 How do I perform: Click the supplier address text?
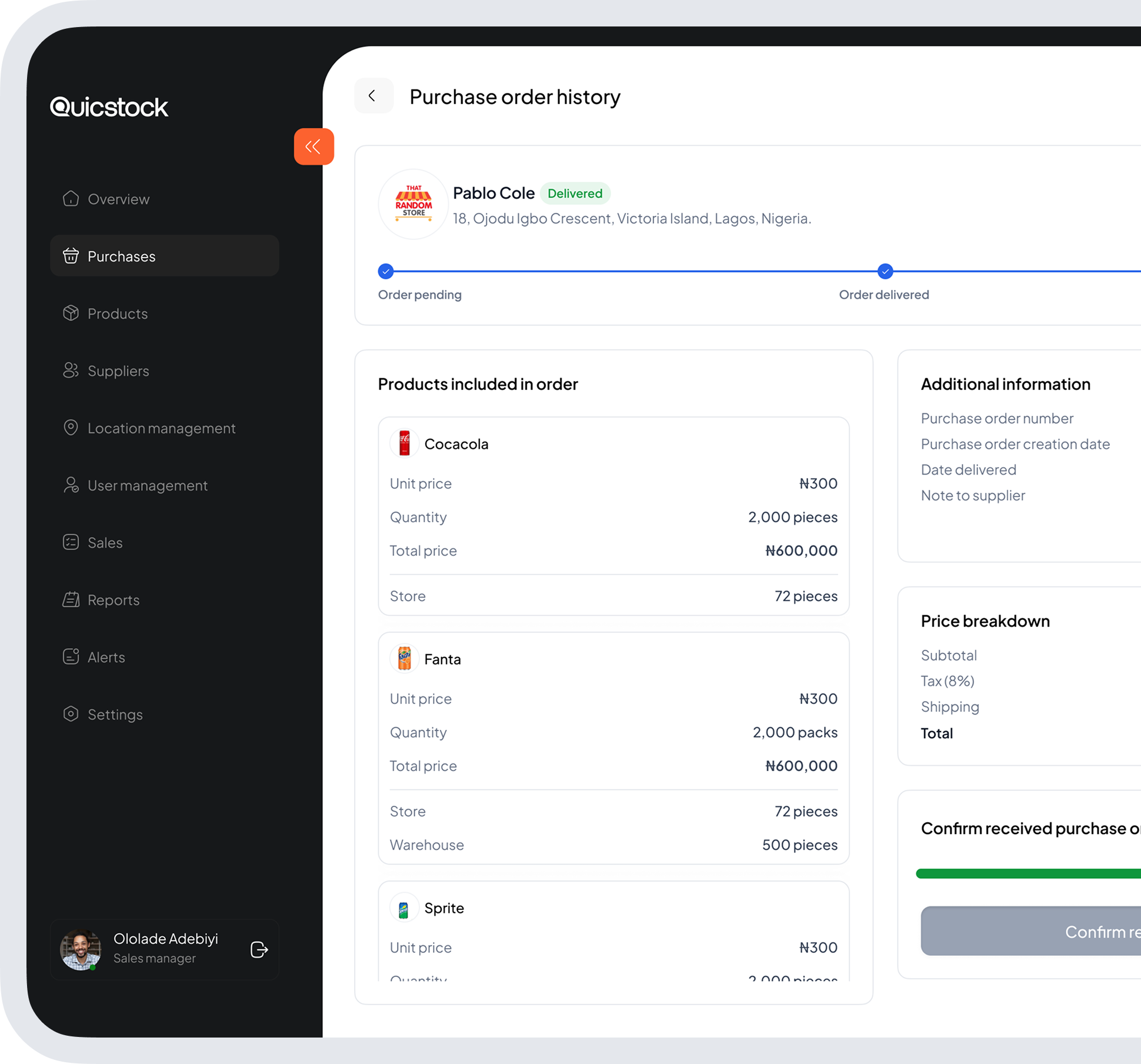point(632,218)
